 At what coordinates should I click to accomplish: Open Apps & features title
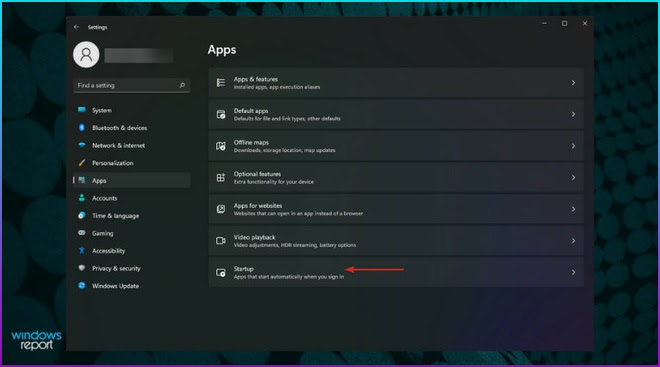pyautogui.click(x=256, y=79)
